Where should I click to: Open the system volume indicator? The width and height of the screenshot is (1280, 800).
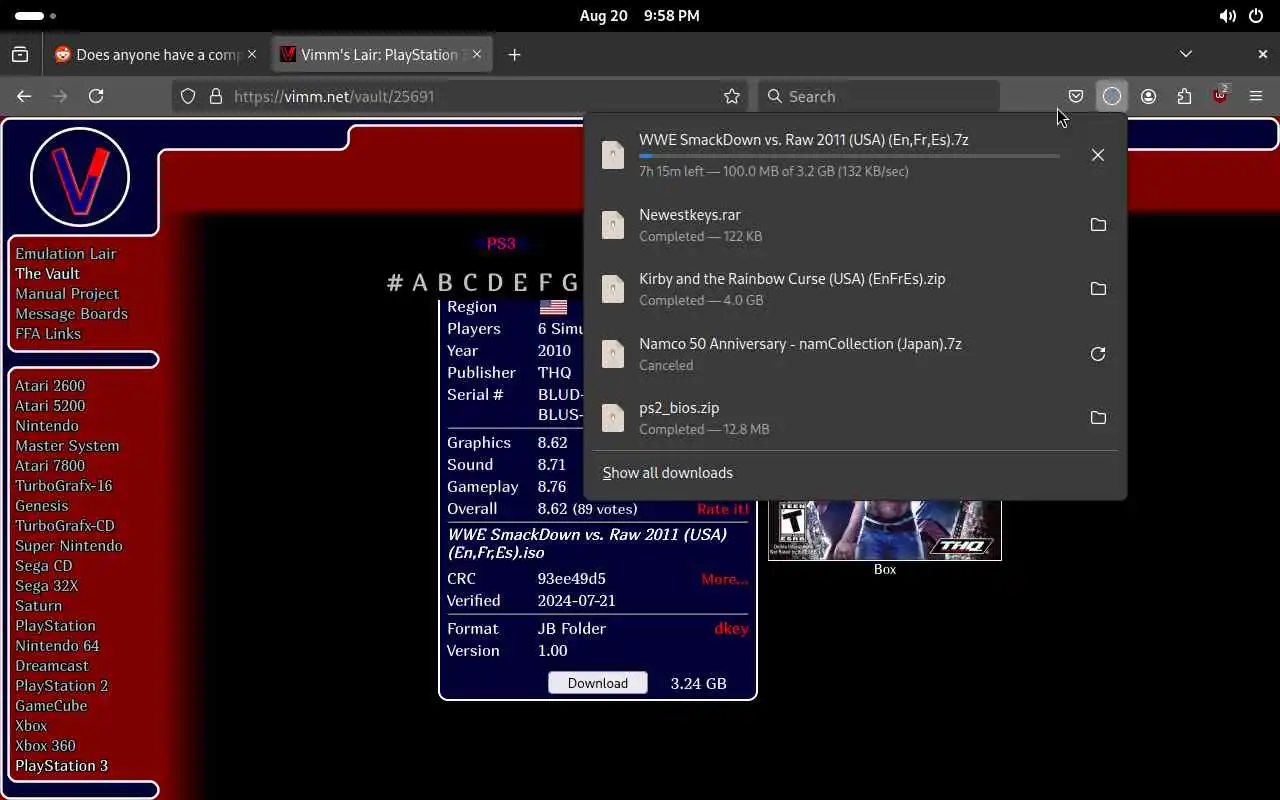coord(1227,16)
